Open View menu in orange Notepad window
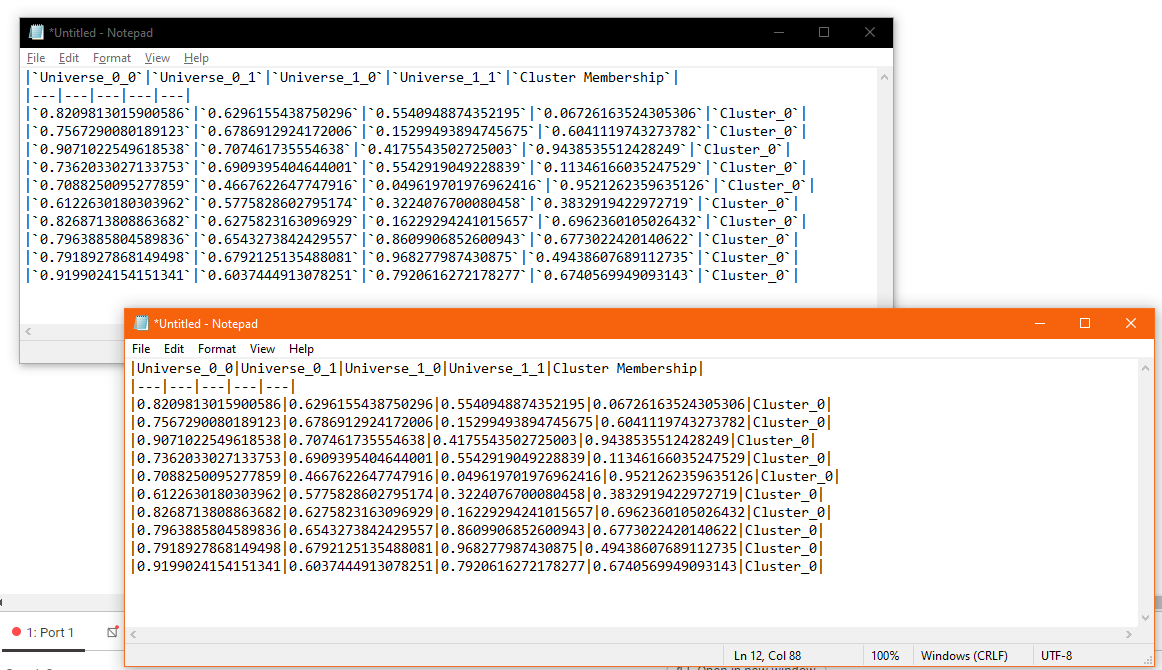Screen dimensions: 1162x670 [262, 349]
